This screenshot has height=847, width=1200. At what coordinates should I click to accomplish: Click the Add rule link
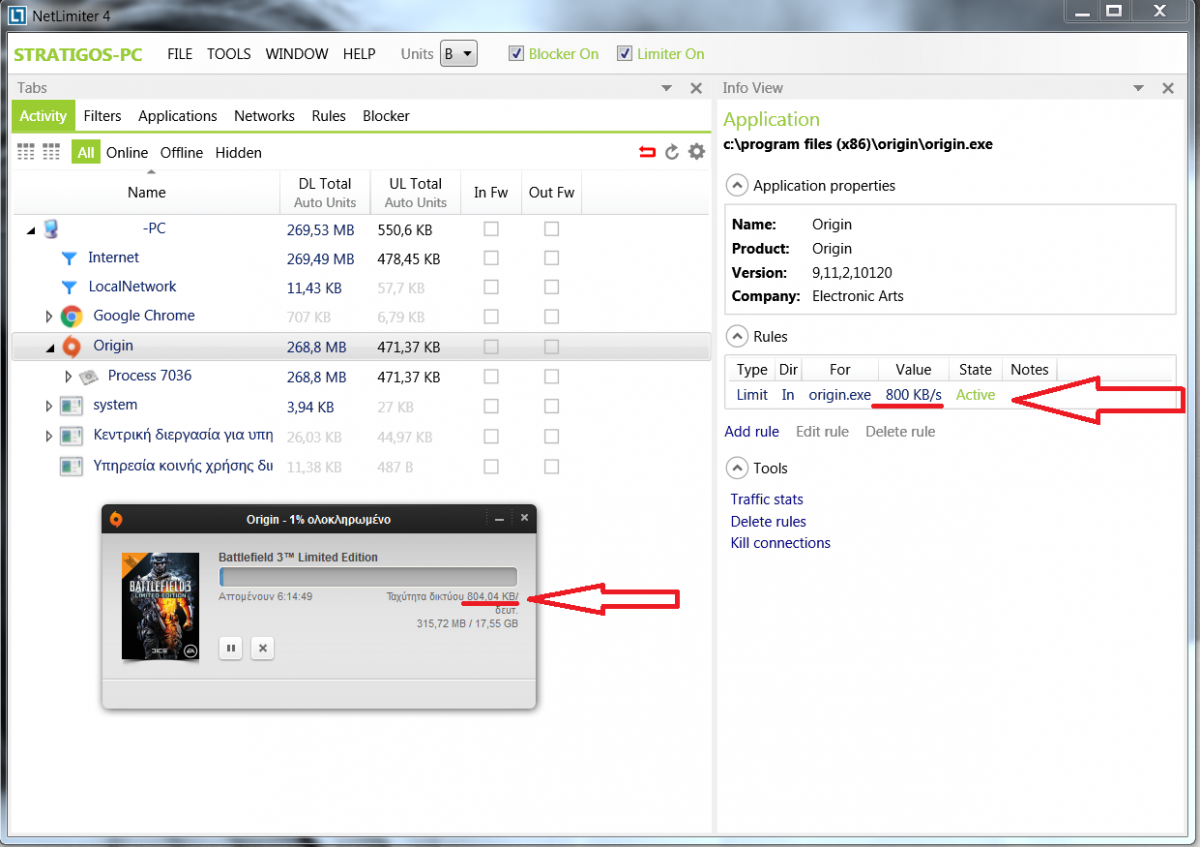pos(752,432)
